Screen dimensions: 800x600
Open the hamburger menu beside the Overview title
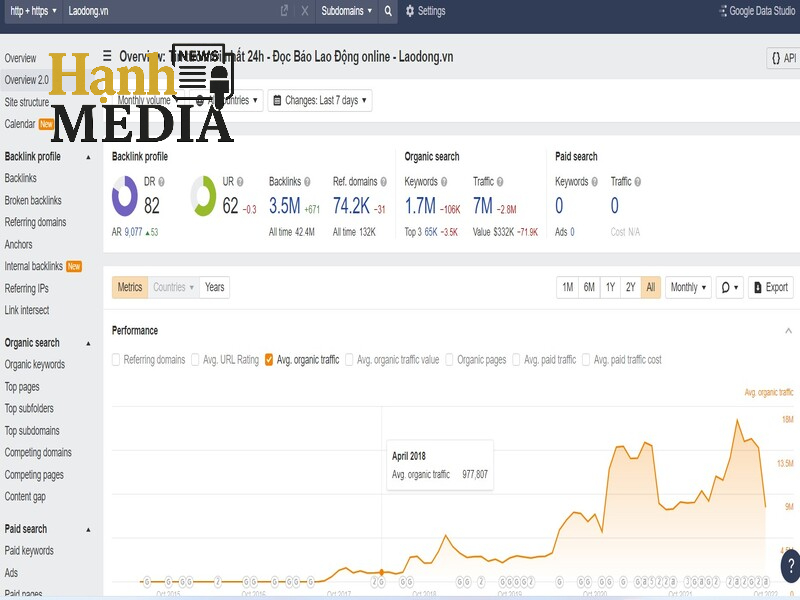(x=107, y=55)
